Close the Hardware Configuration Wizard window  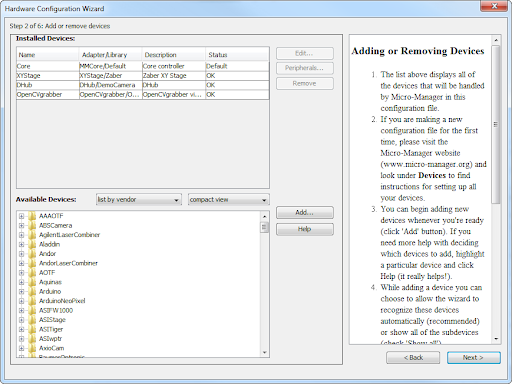(494, 6)
